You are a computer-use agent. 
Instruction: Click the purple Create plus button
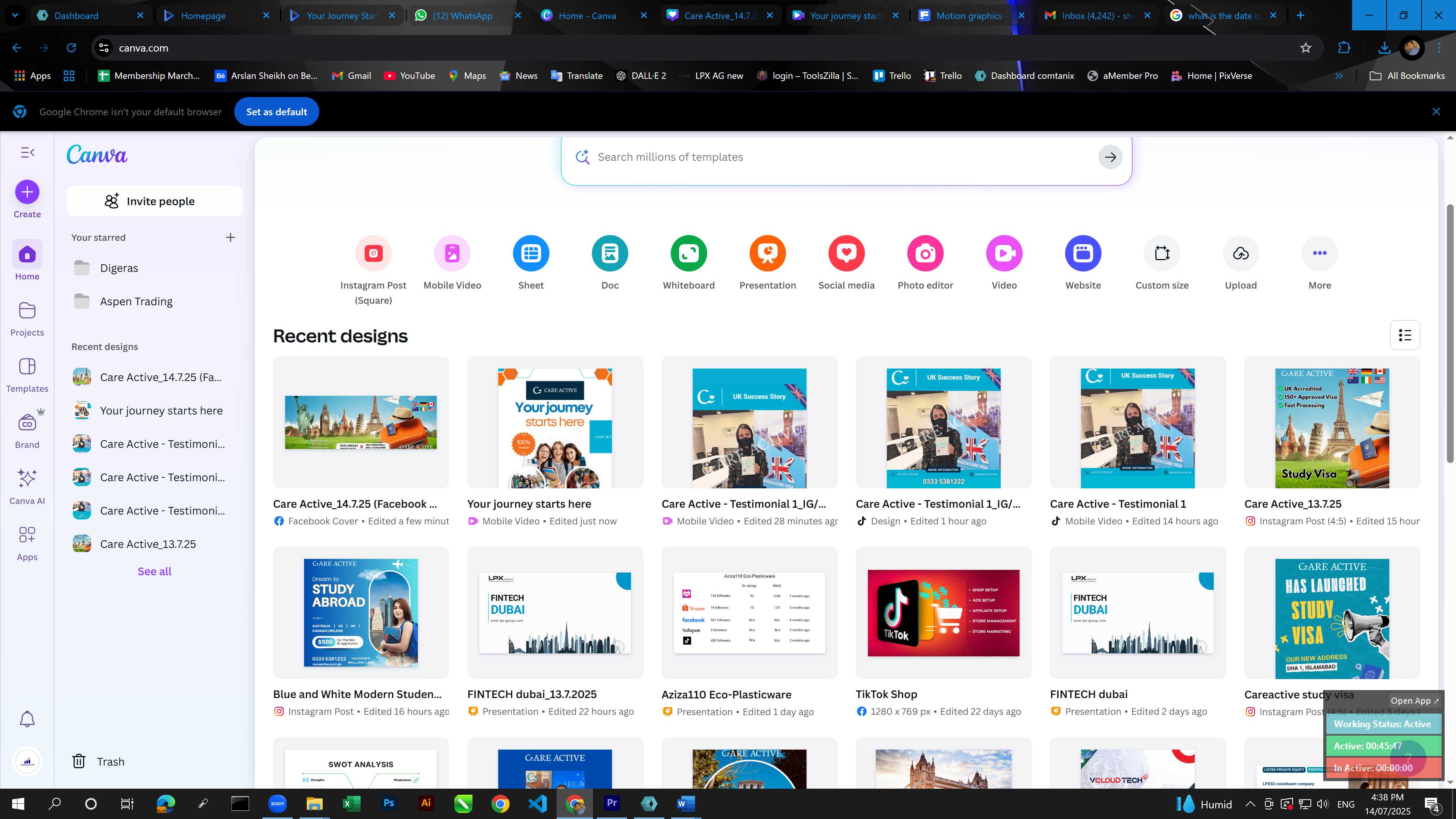point(27,192)
